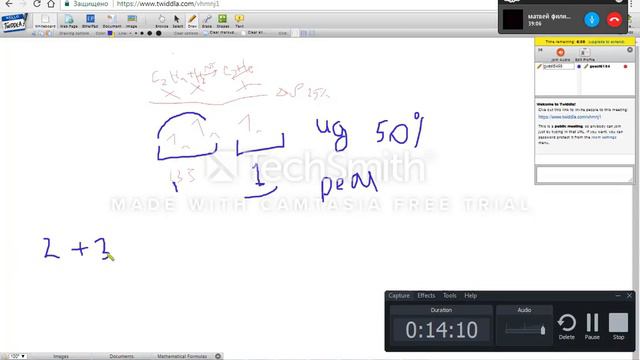Pause the Camtasia recording
640x360 pixels.
[x=592, y=327]
